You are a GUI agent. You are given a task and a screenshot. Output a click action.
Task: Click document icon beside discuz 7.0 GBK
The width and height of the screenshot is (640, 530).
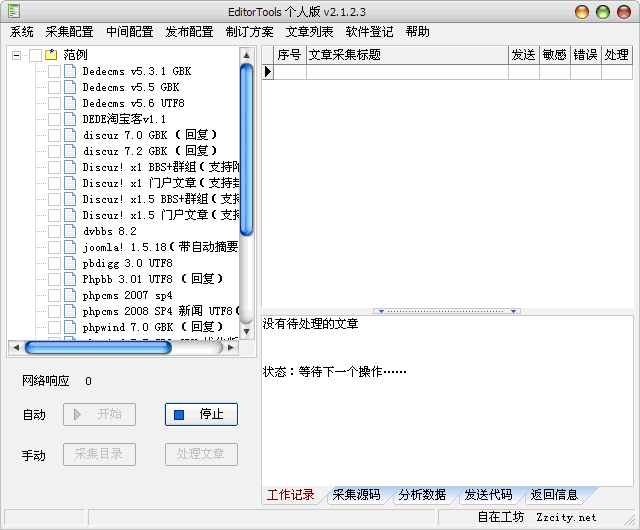[70, 135]
